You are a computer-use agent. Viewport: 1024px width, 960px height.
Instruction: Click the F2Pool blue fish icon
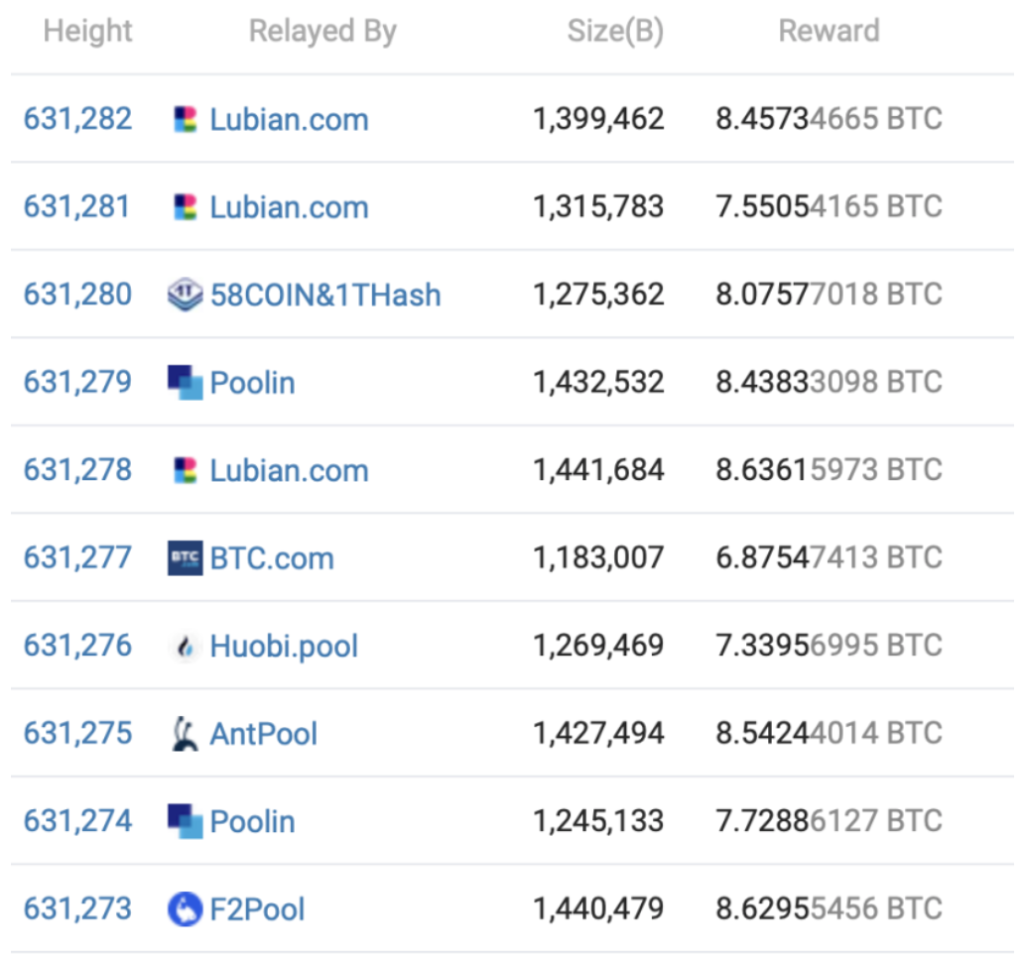185,909
